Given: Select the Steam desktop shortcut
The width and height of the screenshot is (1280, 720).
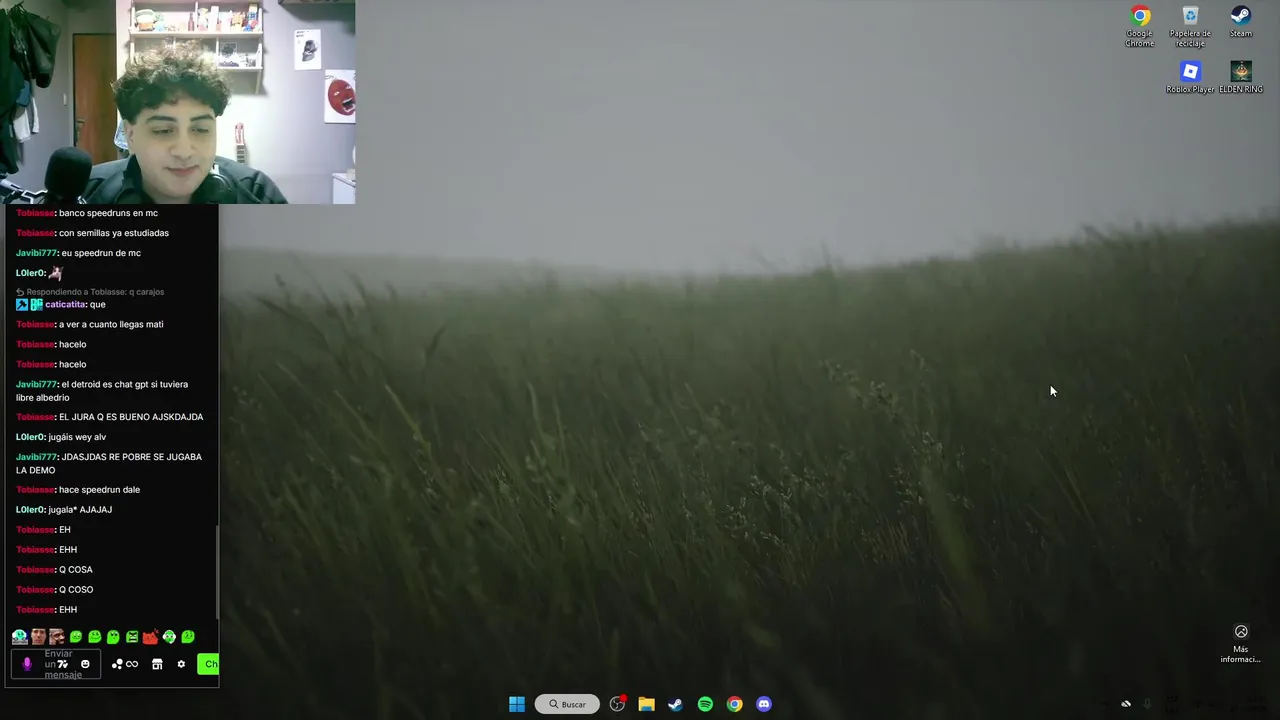Looking at the screenshot, I should [1241, 22].
